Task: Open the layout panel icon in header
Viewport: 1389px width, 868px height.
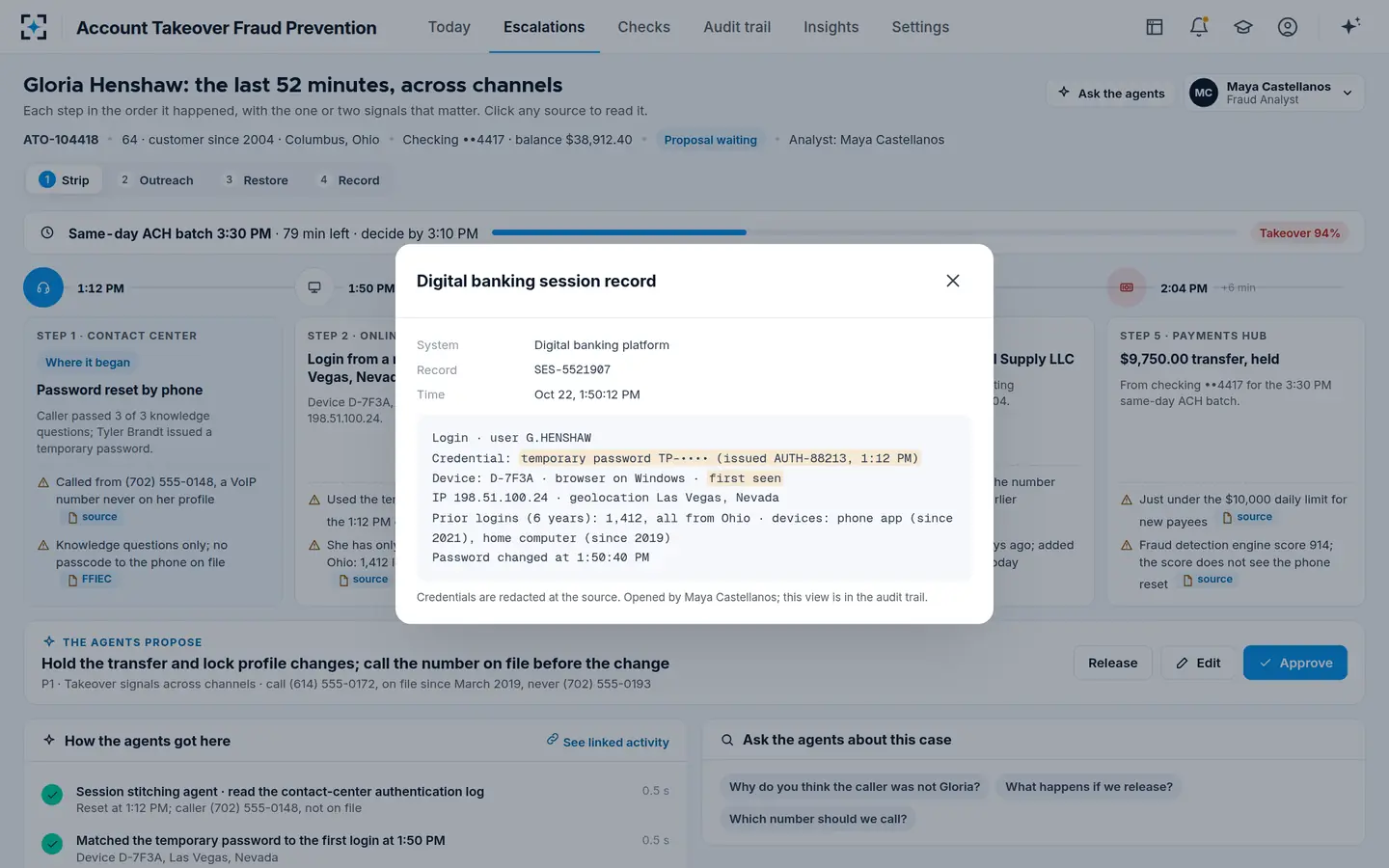Action: click(1155, 27)
